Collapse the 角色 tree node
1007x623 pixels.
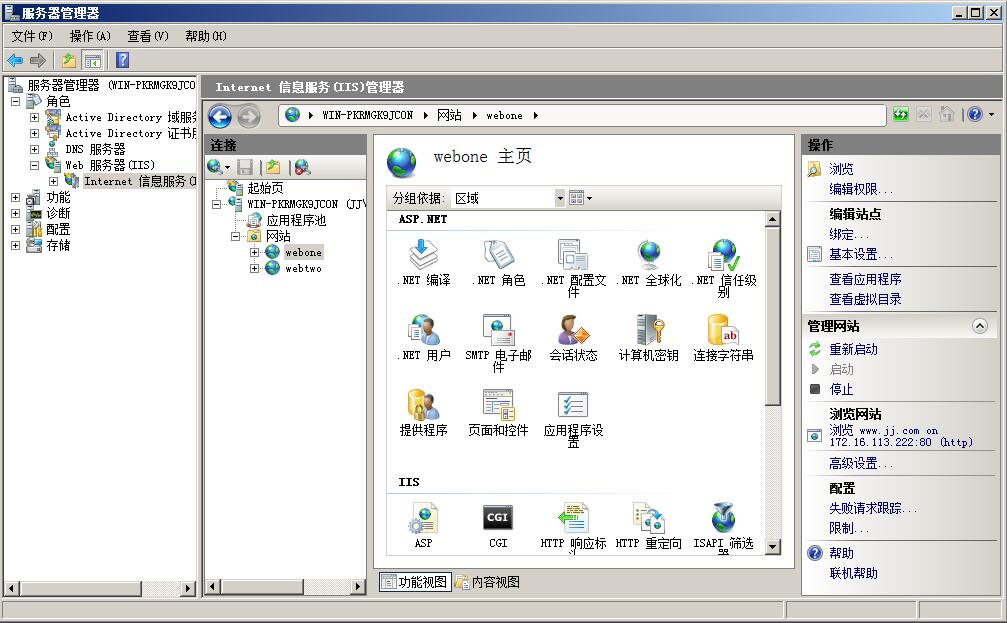tap(15, 101)
